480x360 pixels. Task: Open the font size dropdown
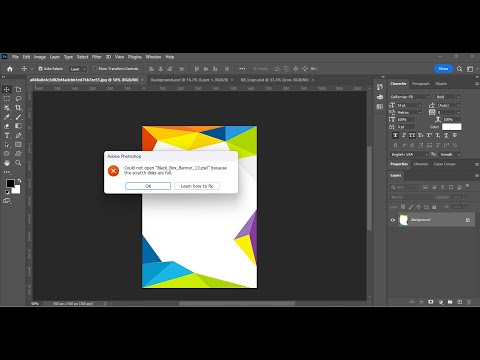coord(420,105)
